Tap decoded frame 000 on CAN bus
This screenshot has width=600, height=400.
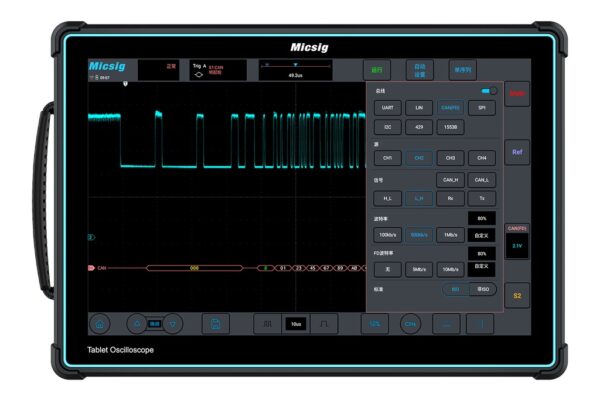pyautogui.click(x=194, y=268)
